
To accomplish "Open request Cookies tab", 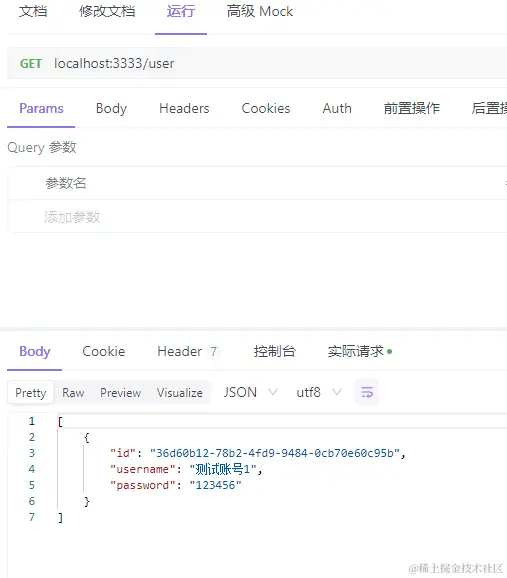I will click(x=266, y=108).
